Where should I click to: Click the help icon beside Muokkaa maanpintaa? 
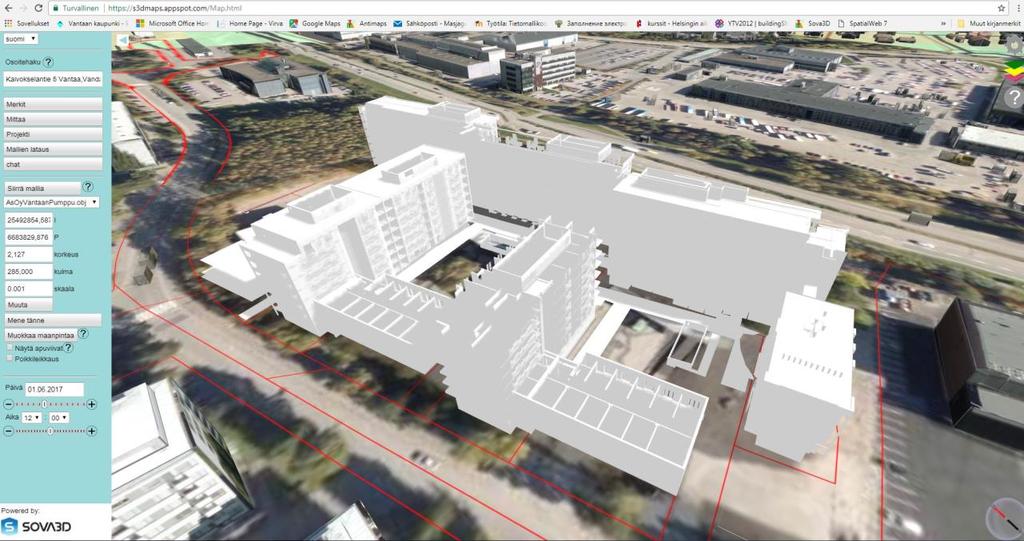click(83, 334)
